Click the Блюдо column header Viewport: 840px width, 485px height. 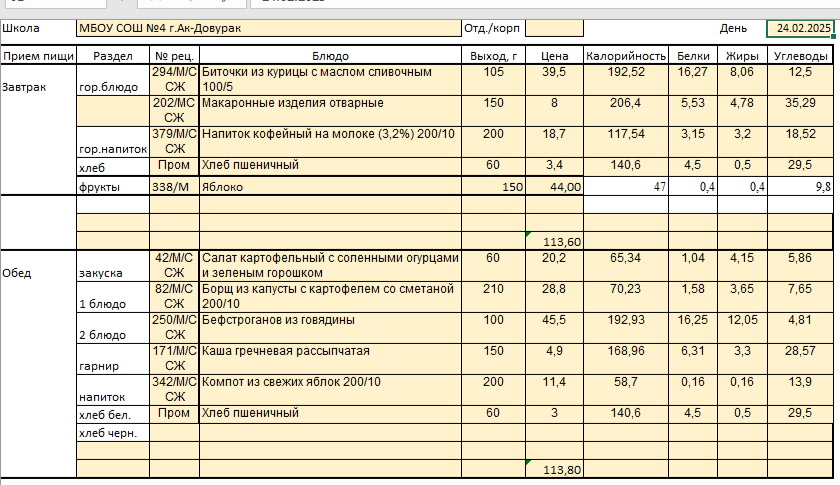coord(330,56)
